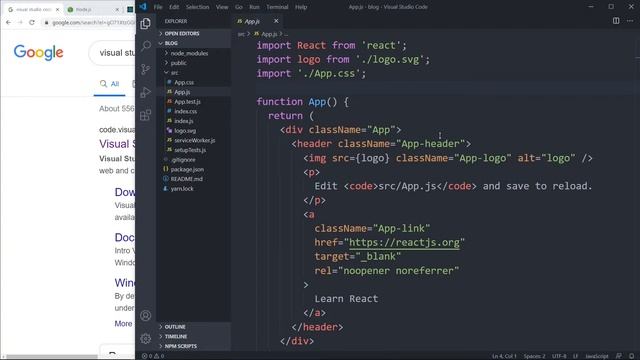The width and height of the screenshot is (640, 360).
Task: Switch to the Node.js browser tab
Action: point(93,9)
